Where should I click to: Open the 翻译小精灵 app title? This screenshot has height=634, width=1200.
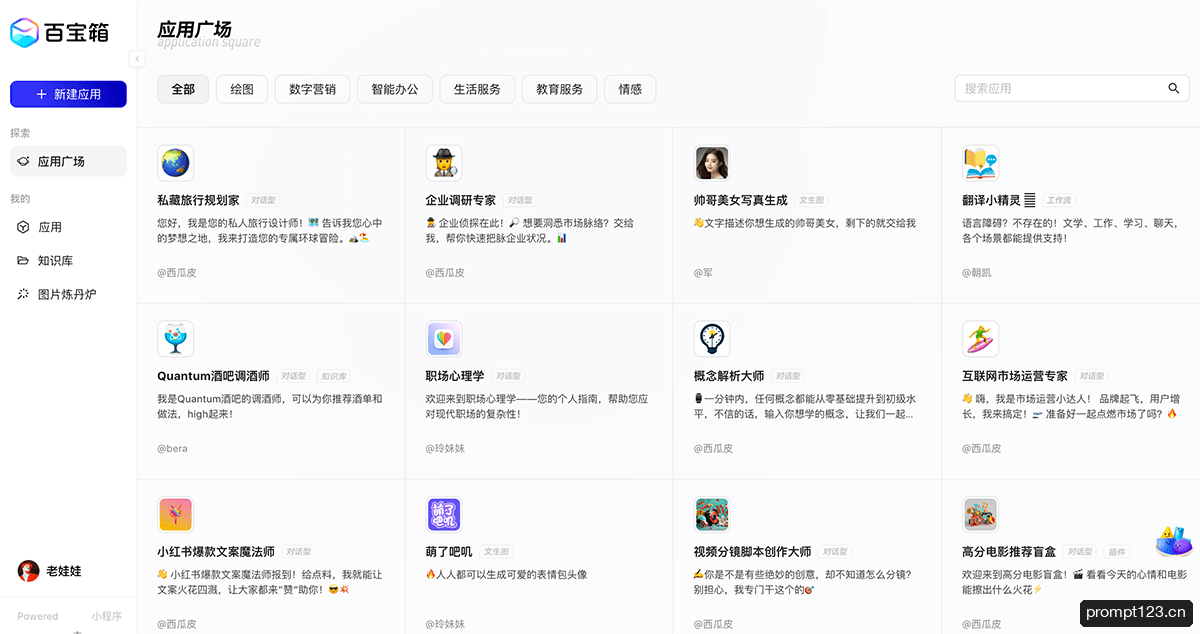(999, 200)
